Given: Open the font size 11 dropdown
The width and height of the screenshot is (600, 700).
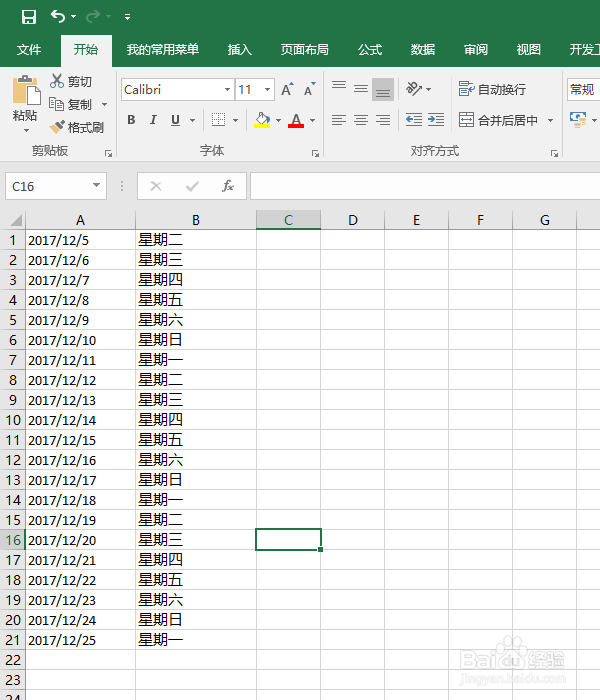Looking at the screenshot, I should point(267,89).
